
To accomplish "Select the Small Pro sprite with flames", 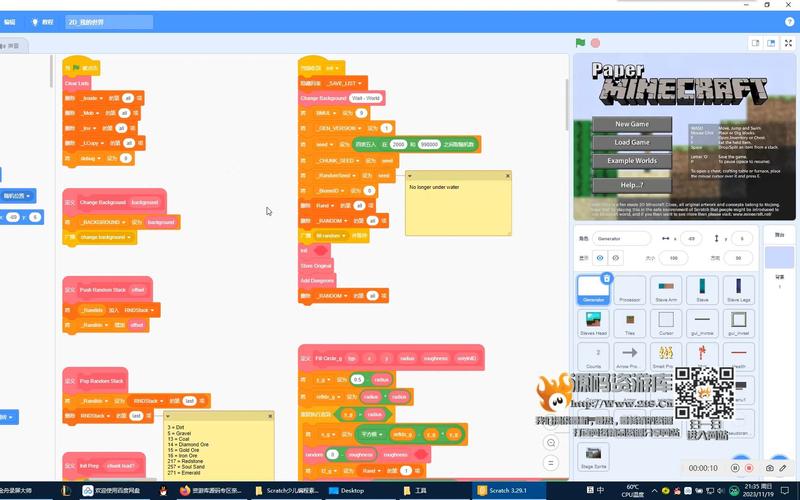I will coord(666,357).
